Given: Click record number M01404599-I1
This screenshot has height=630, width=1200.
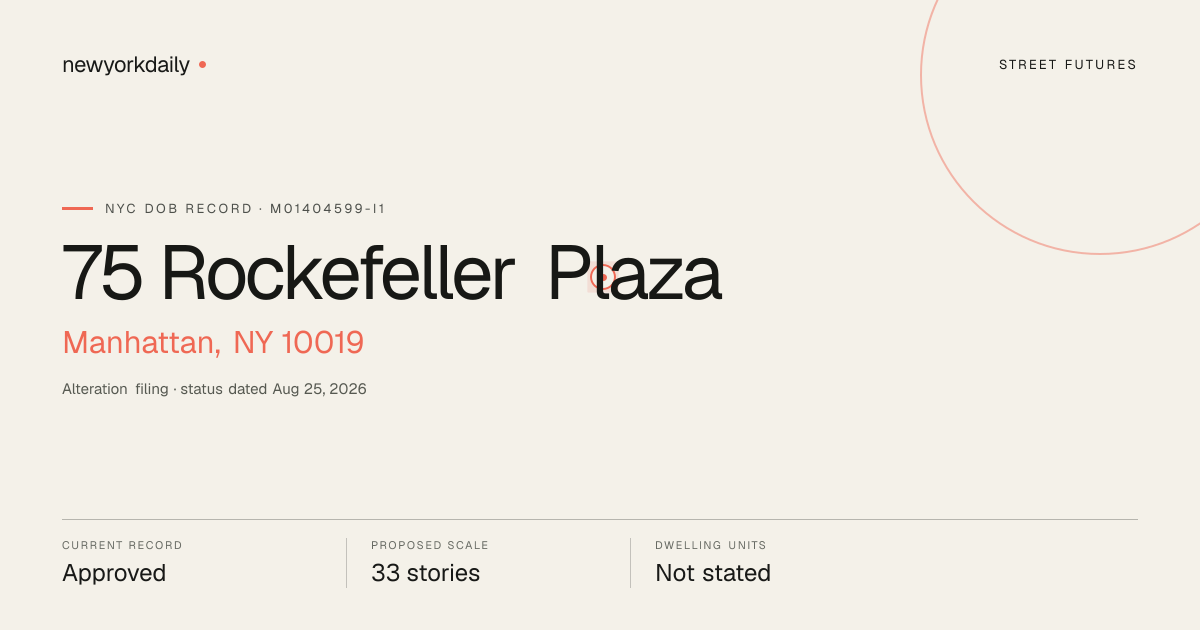Looking at the screenshot, I should 328,209.
